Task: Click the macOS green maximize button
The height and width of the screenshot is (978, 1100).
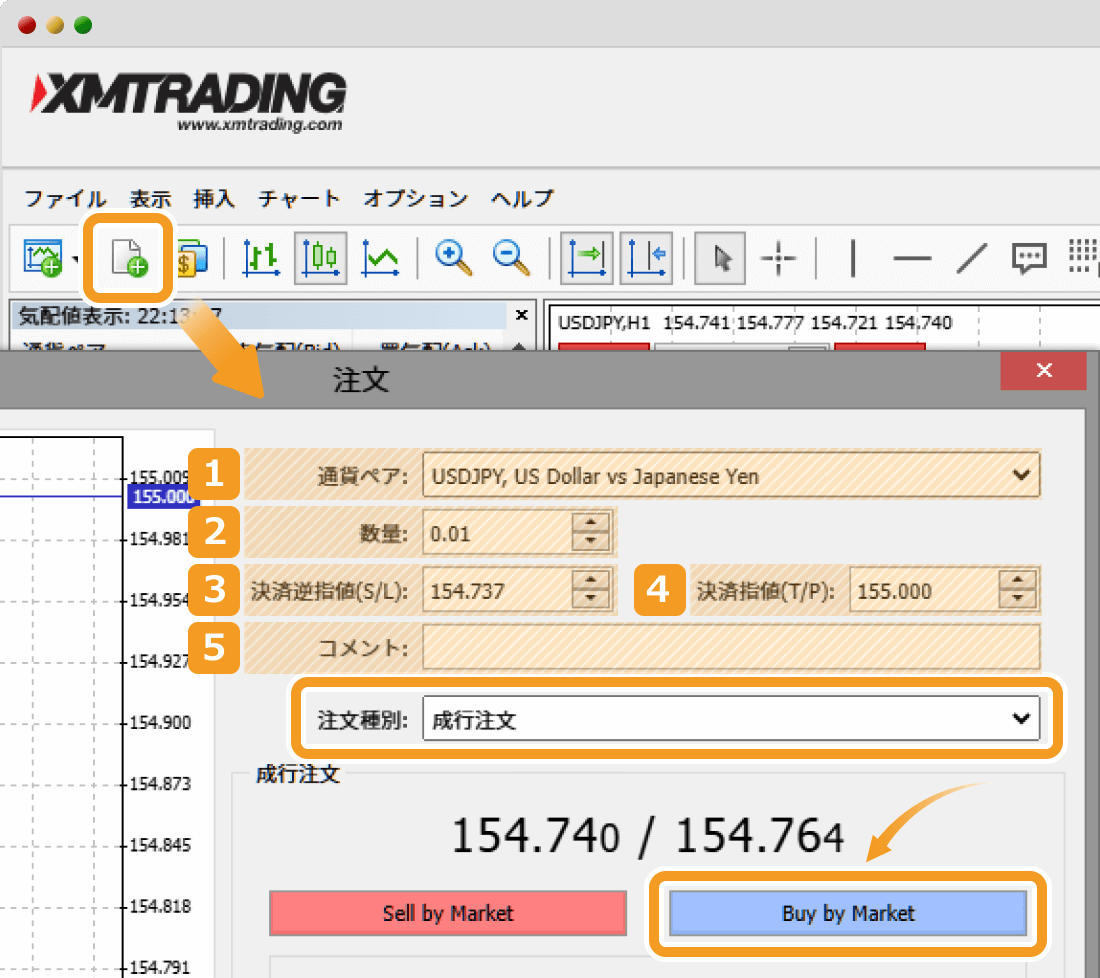Action: point(83,25)
